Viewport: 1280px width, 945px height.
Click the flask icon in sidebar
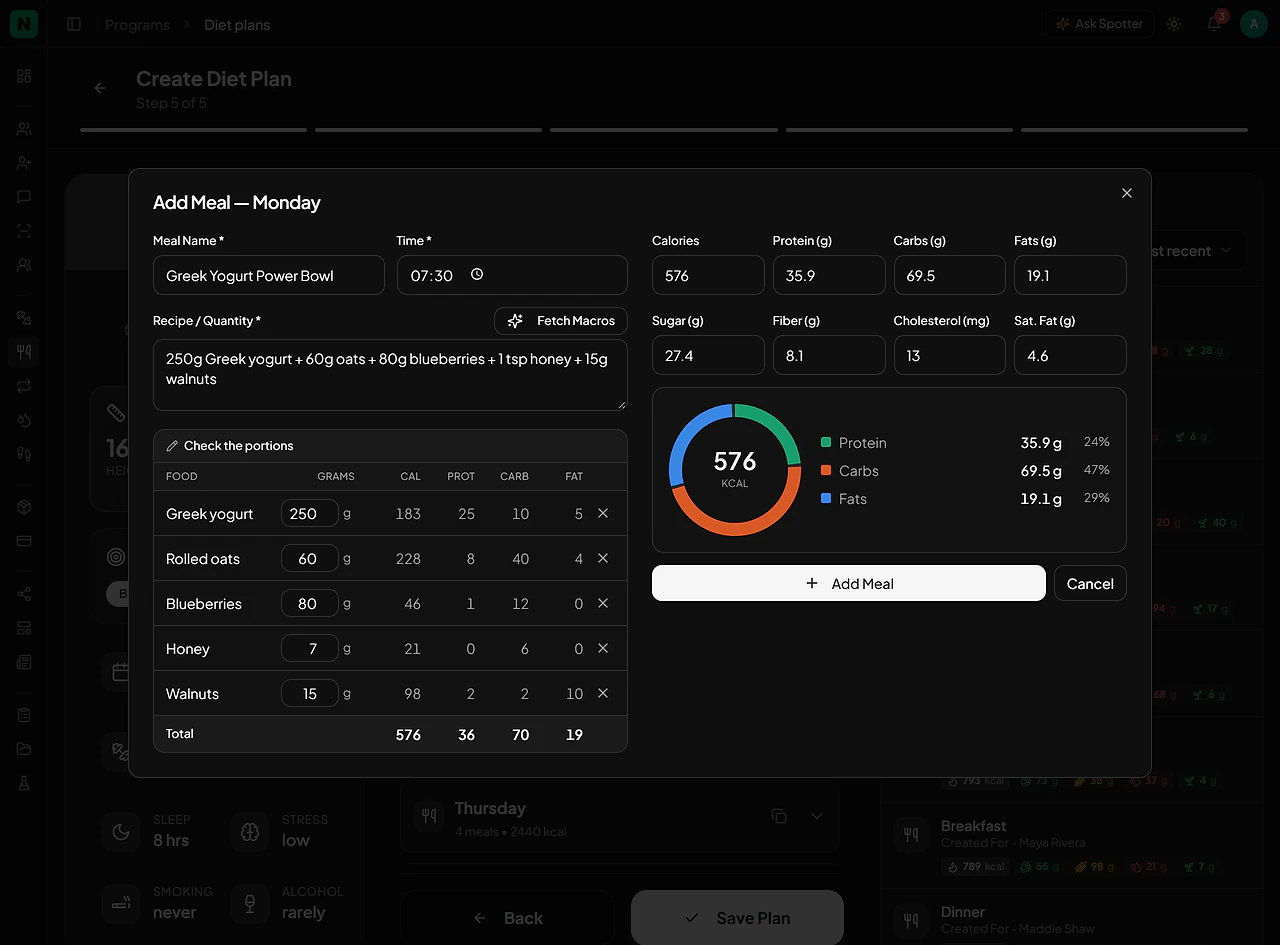pyautogui.click(x=24, y=784)
